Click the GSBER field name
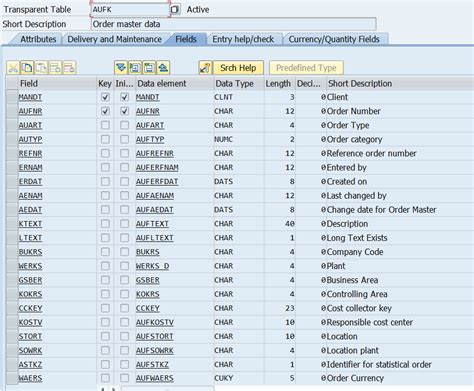Screen dimensions: 474x391 click(x=30, y=280)
